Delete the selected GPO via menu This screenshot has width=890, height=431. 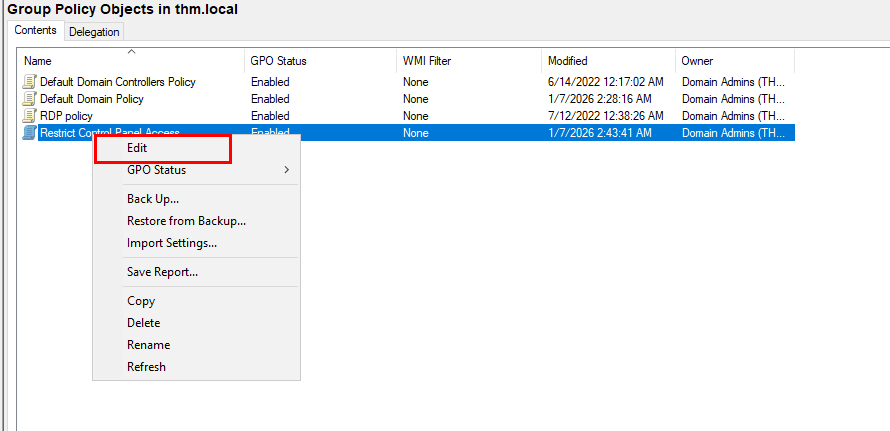[x=143, y=323]
